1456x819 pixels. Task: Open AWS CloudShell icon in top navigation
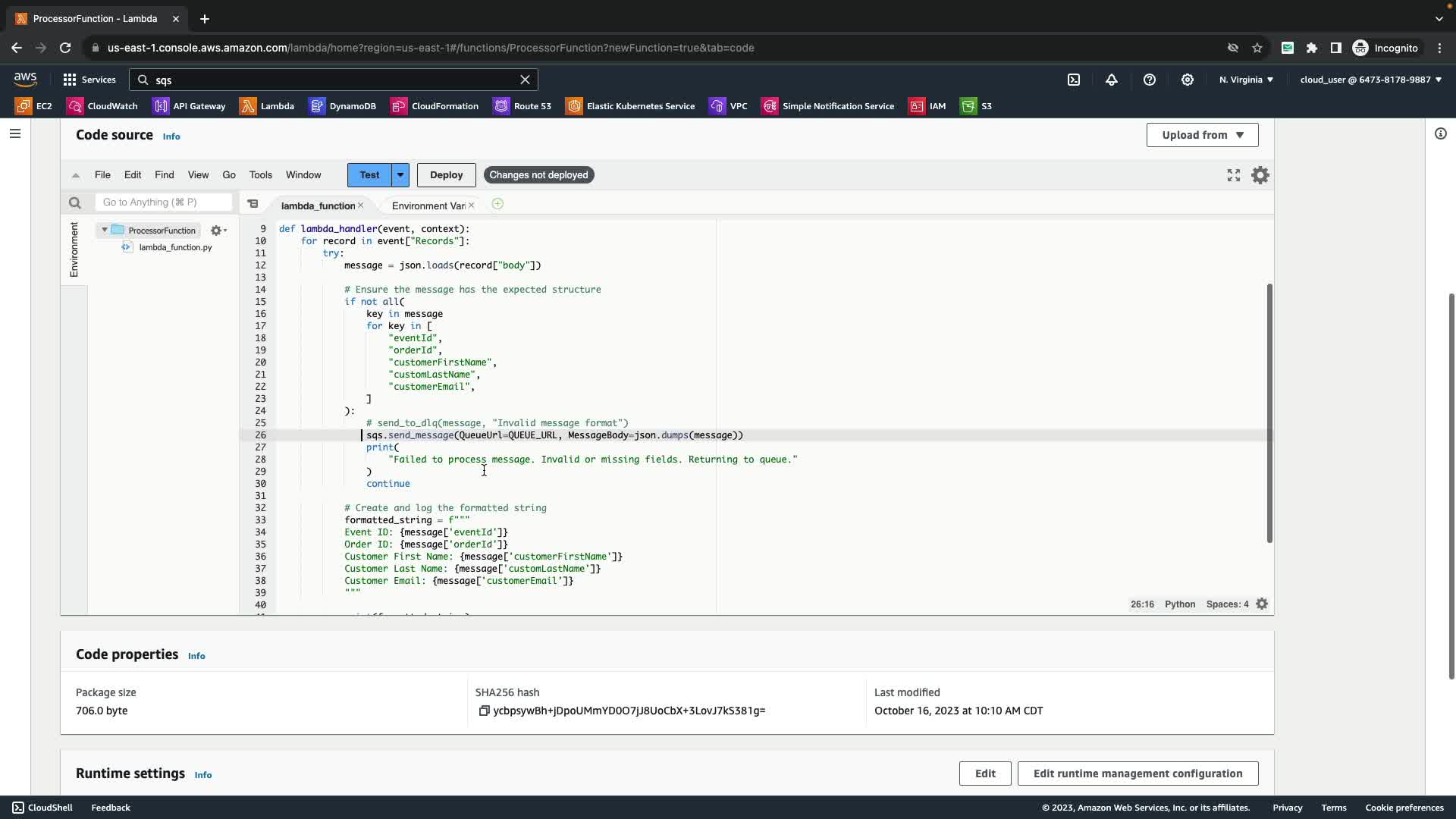tap(1074, 80)
